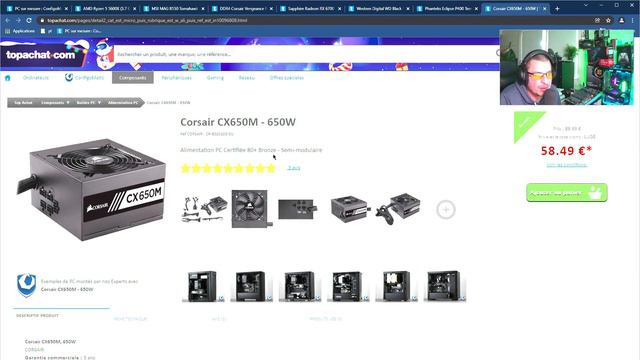Image resolution: width=640 pixels, height=360 pixels.
Task: Open the first expert PC build thumbnail
Action: 203,287
